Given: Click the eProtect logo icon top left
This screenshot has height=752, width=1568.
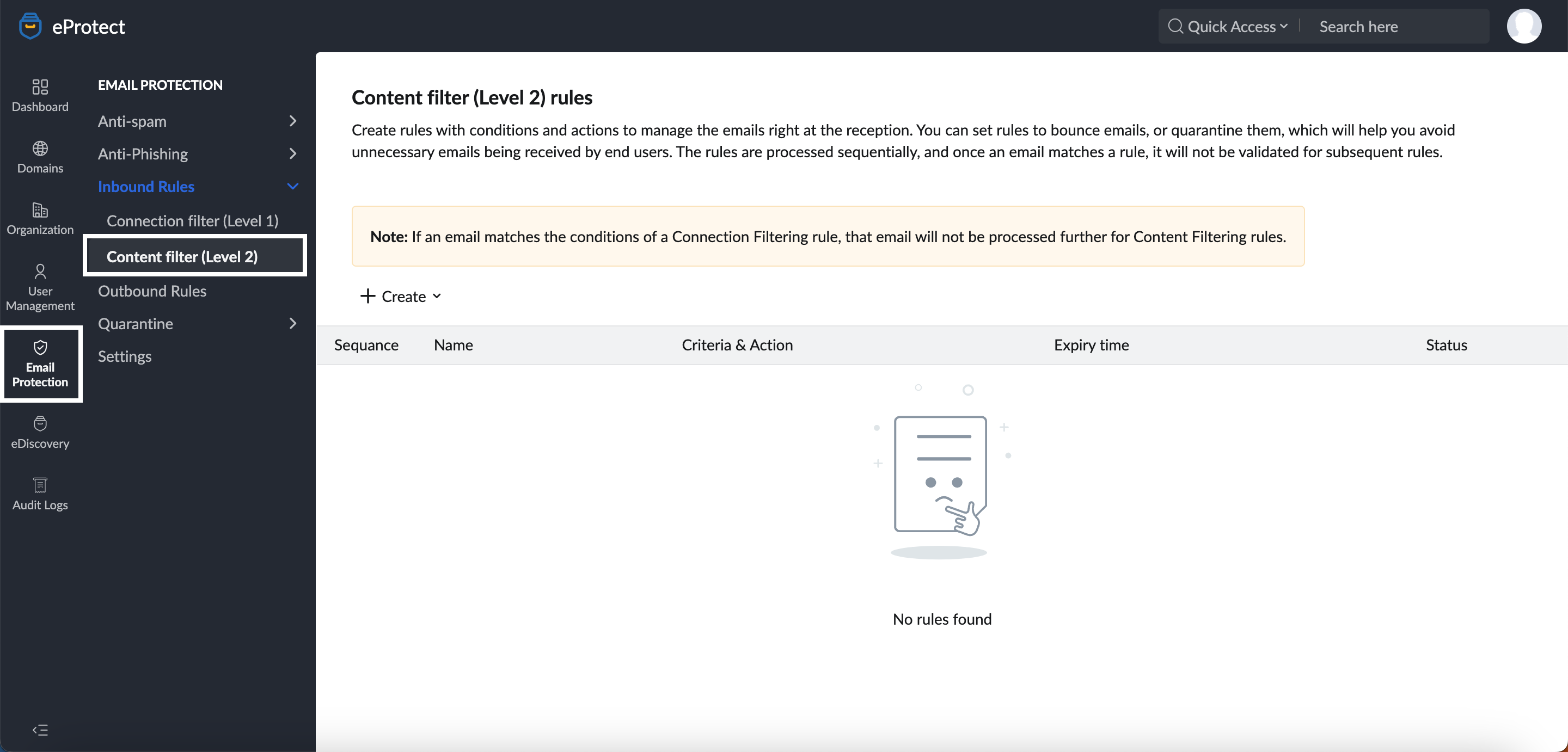Looking at the screenshot, I should [x=31, y=25].
